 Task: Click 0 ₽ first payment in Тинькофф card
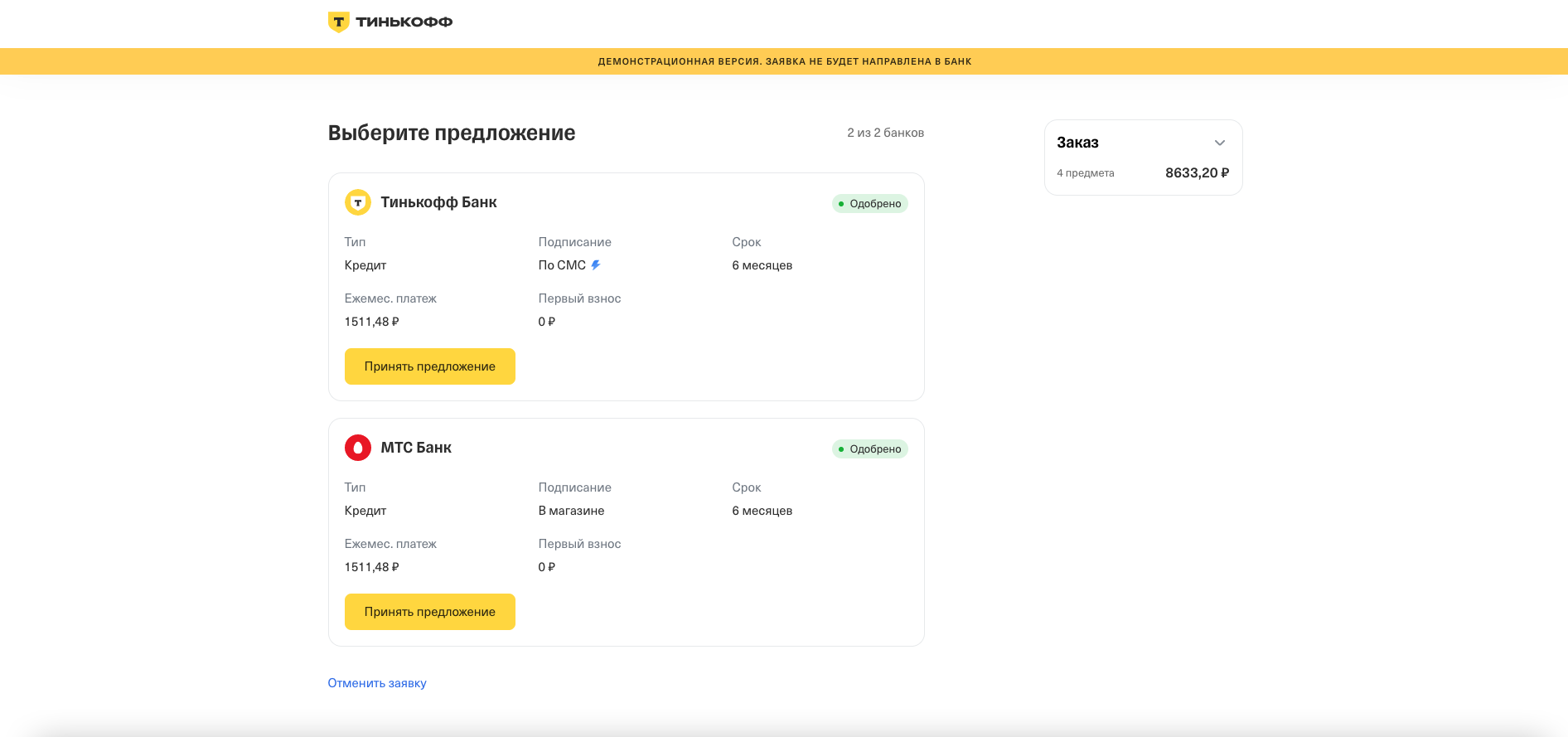pyautogui.click(x=547, y=322)
